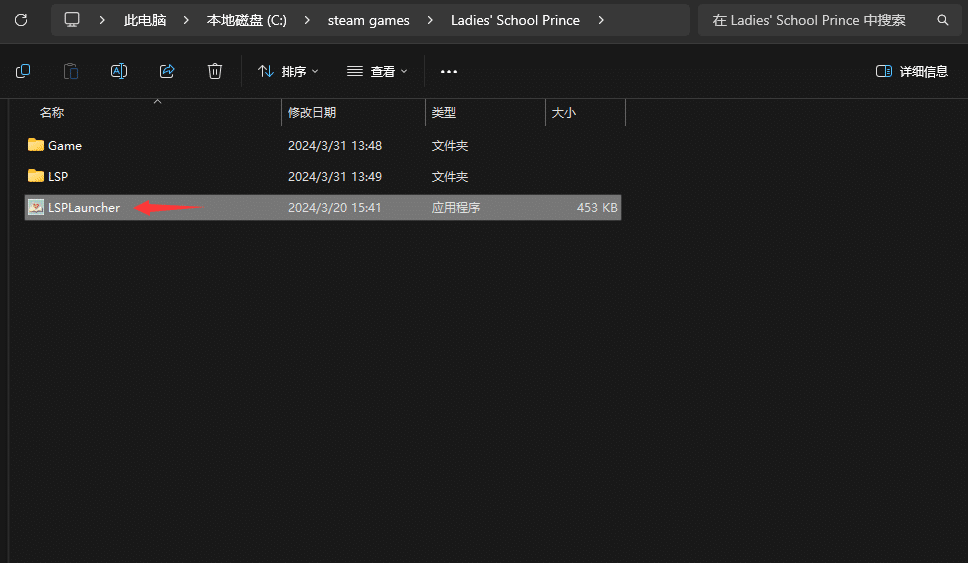Screen dimensions: 968x563
Task: Open the three-dot more options menu
Action: [449, 72]
